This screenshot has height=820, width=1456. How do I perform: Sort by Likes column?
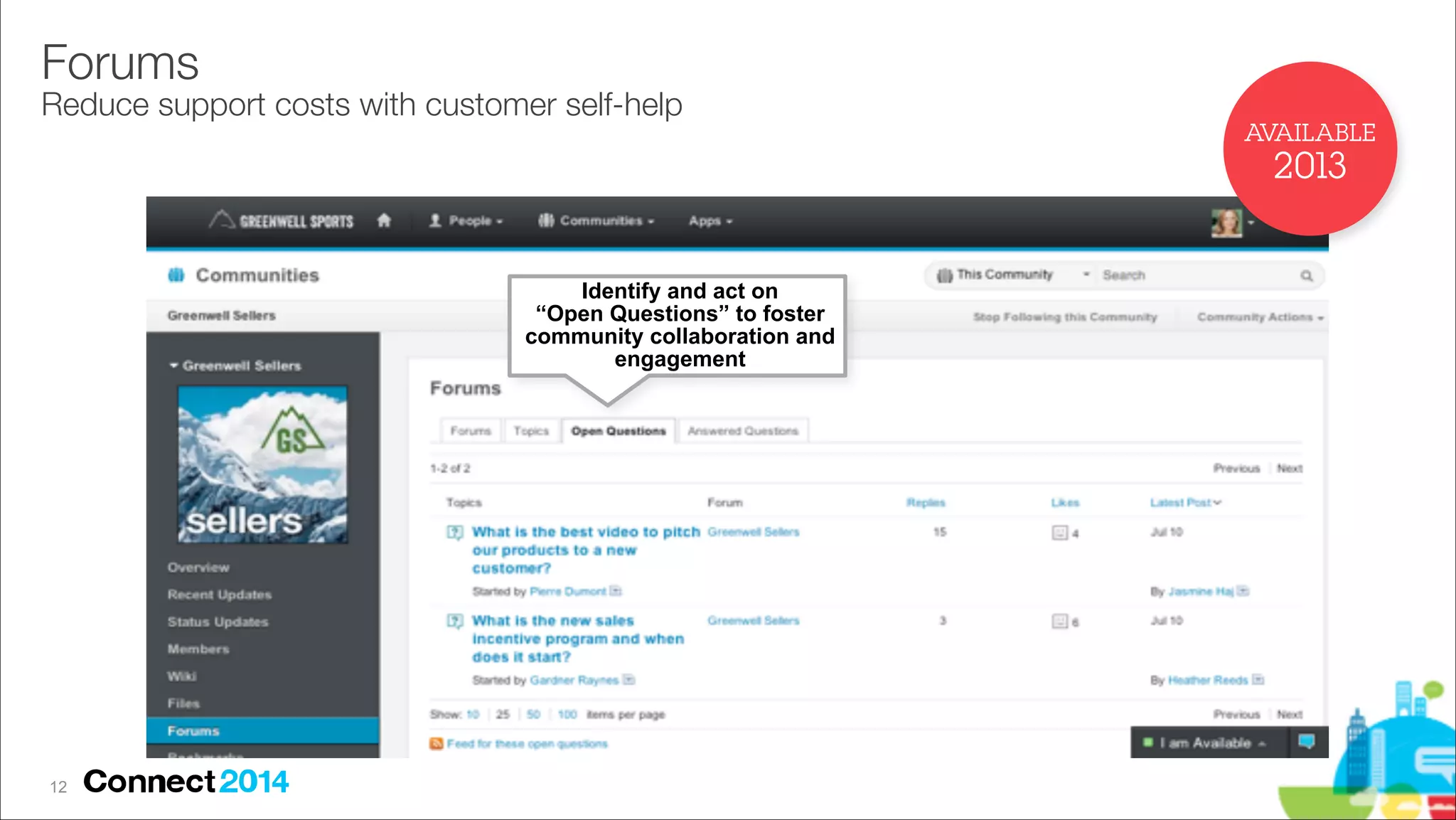click(1065, 503)
